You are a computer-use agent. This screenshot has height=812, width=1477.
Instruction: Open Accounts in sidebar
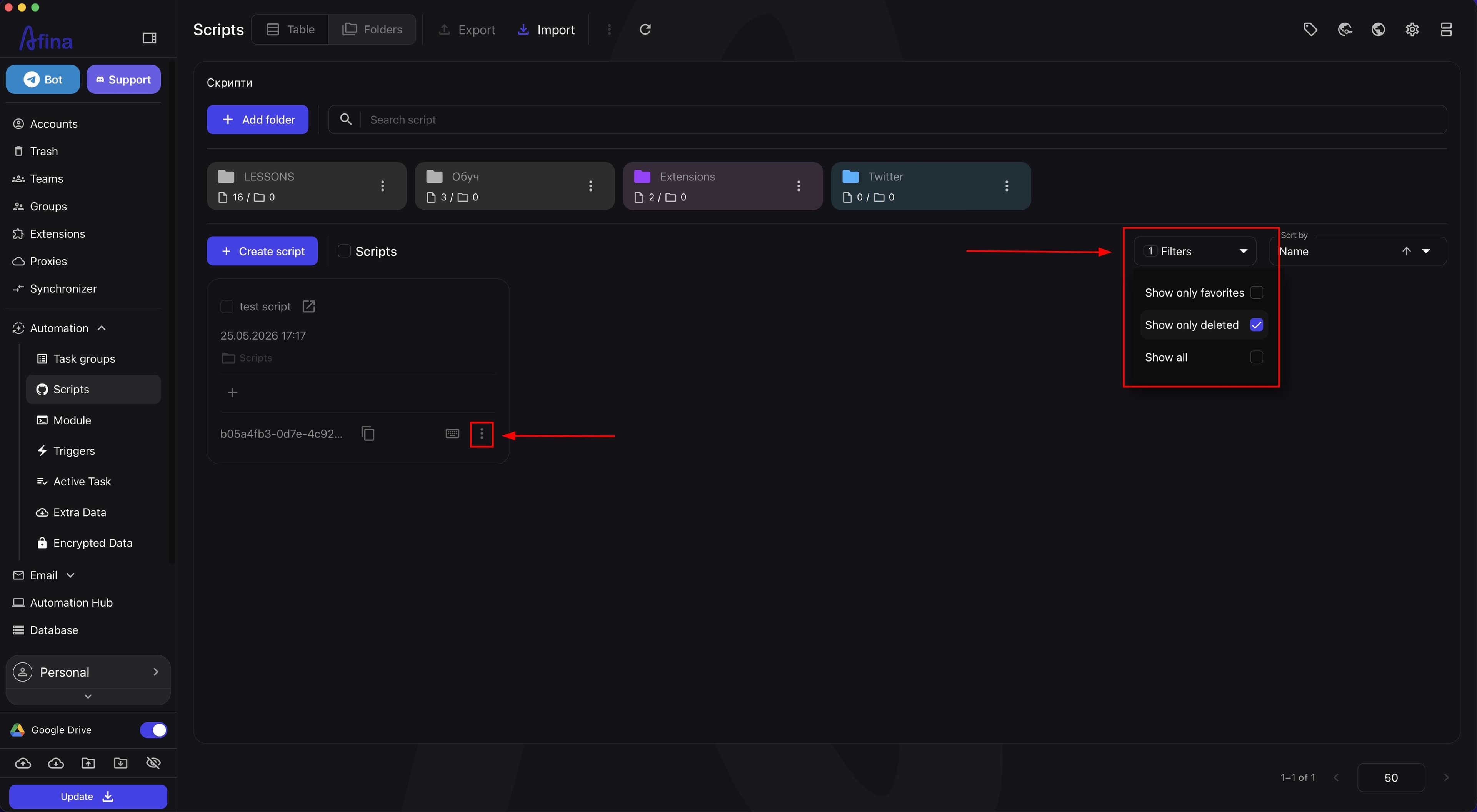[53, 124]
